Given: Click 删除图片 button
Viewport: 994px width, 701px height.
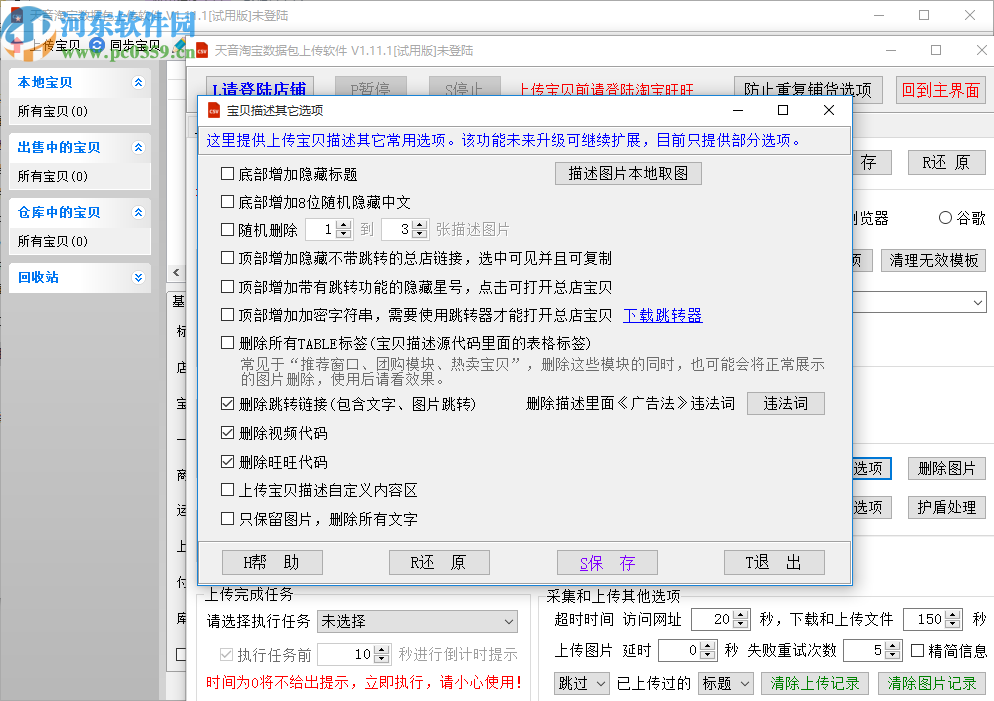Looking at the screenshot, I should pyautogui.click(x=946, y=468).
